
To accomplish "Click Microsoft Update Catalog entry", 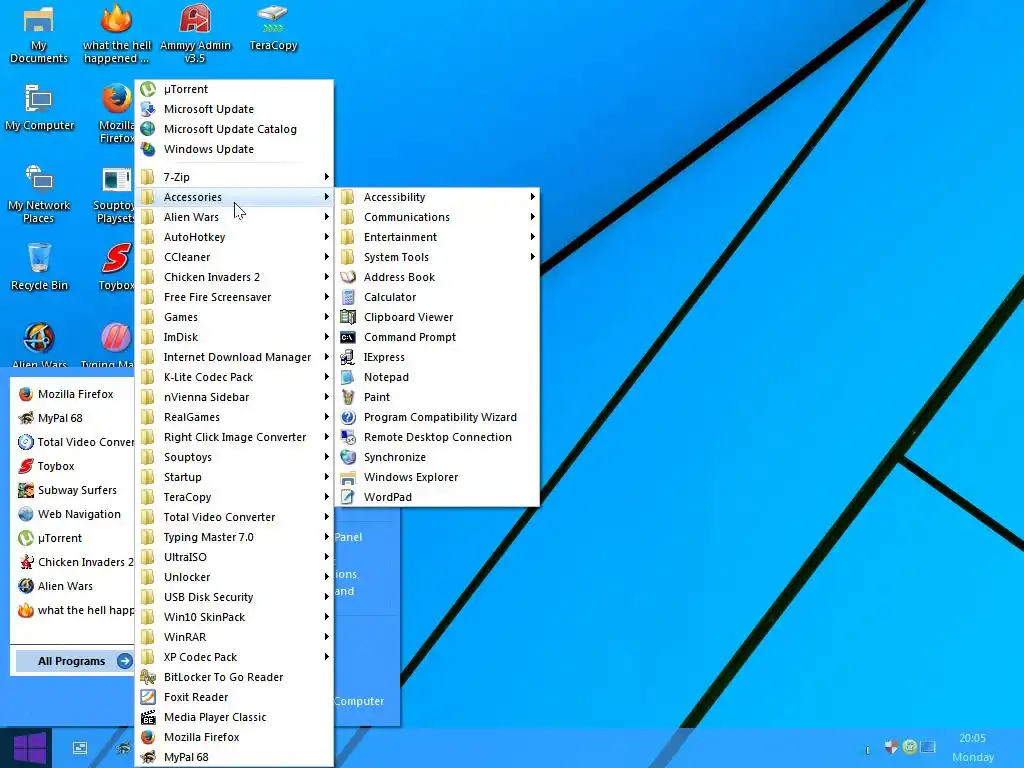I will (234, 129).
